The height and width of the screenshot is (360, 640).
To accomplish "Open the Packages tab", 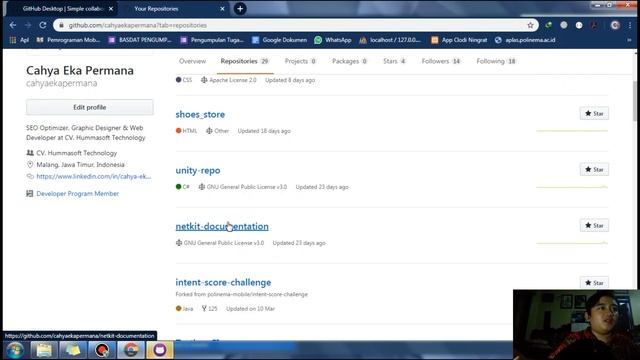I will 350,61.
